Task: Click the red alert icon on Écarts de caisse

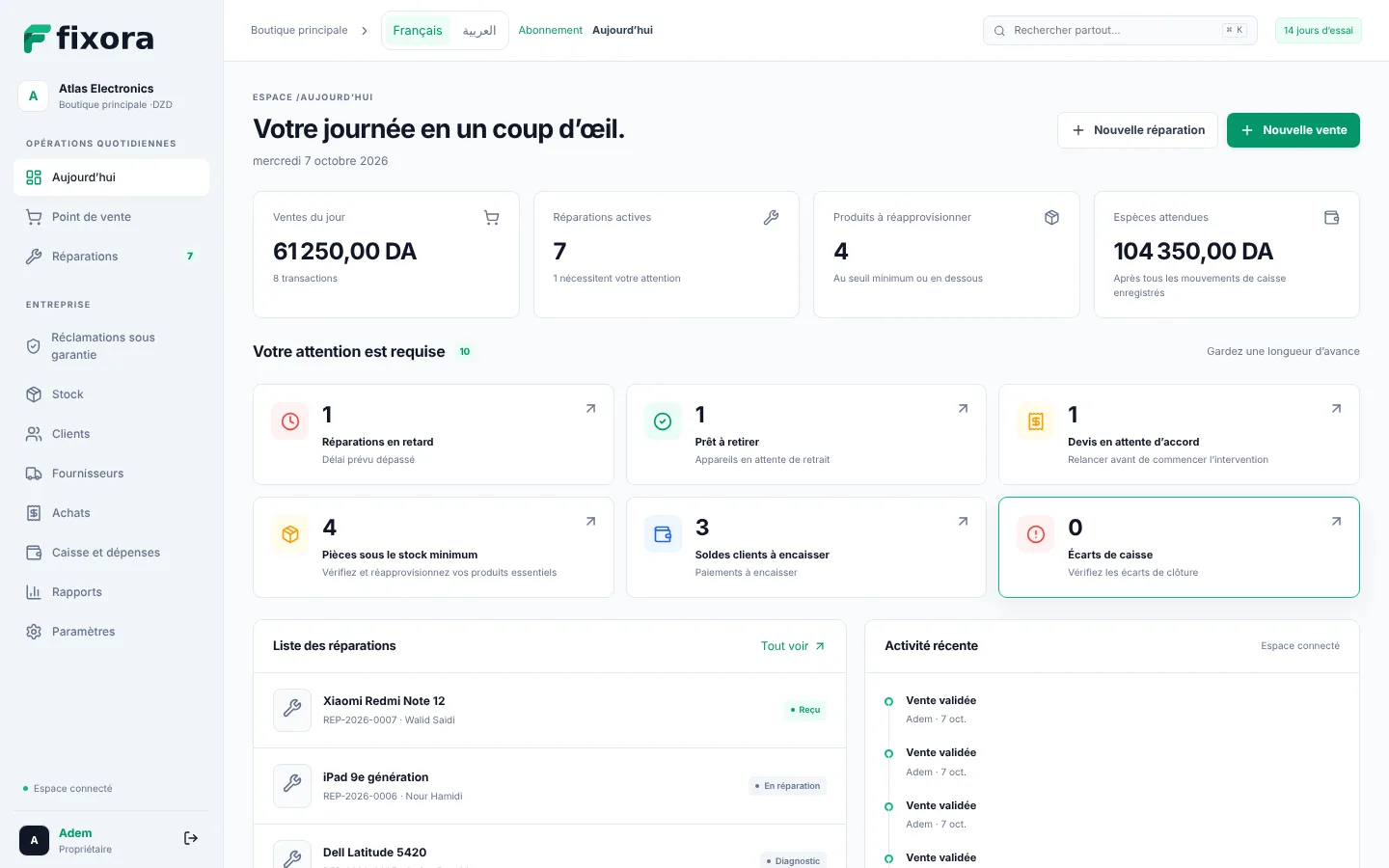Action: 1036,534
